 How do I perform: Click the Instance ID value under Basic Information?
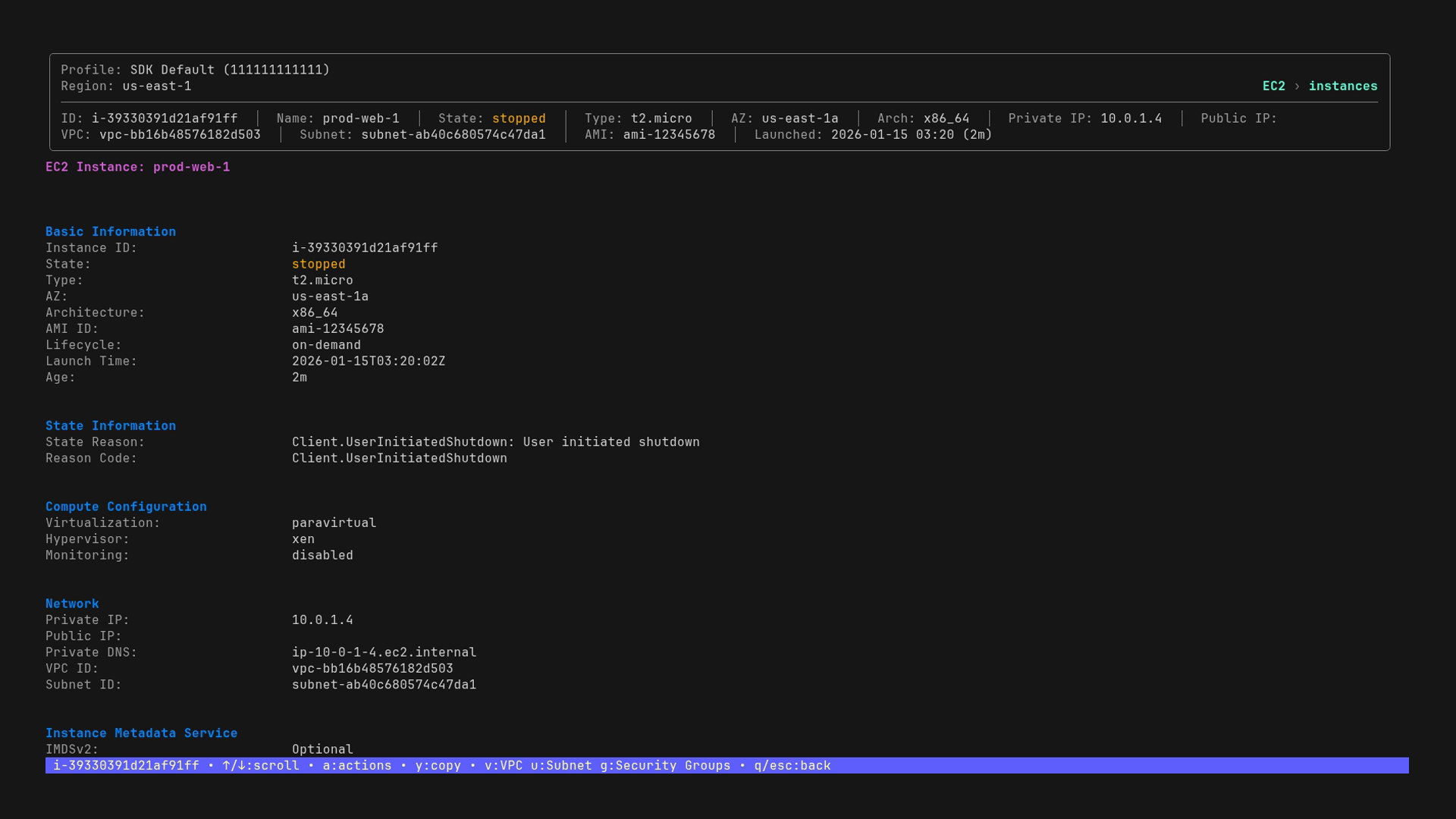pos(365,248)
